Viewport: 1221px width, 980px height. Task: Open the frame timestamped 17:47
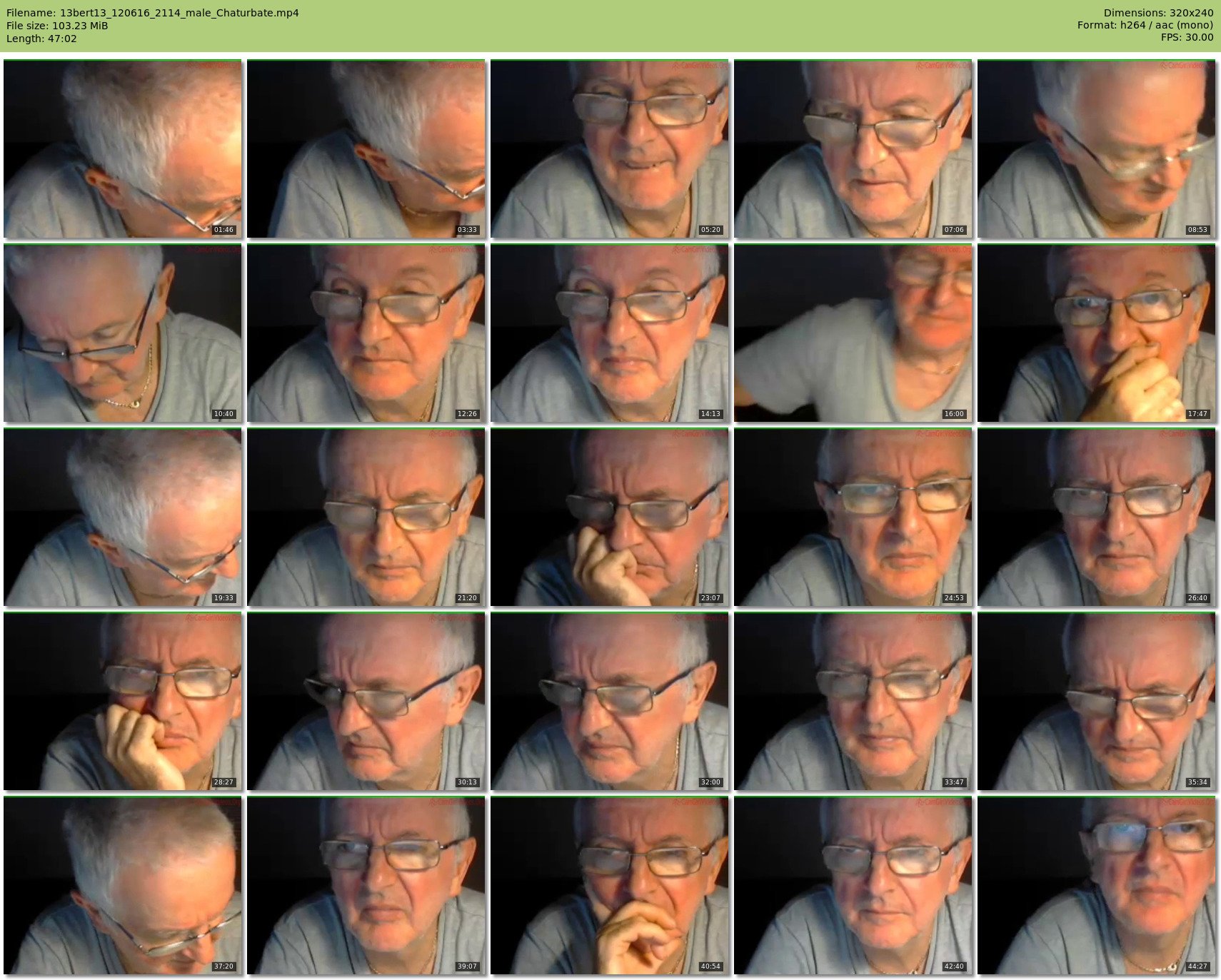coord(1097,333)
